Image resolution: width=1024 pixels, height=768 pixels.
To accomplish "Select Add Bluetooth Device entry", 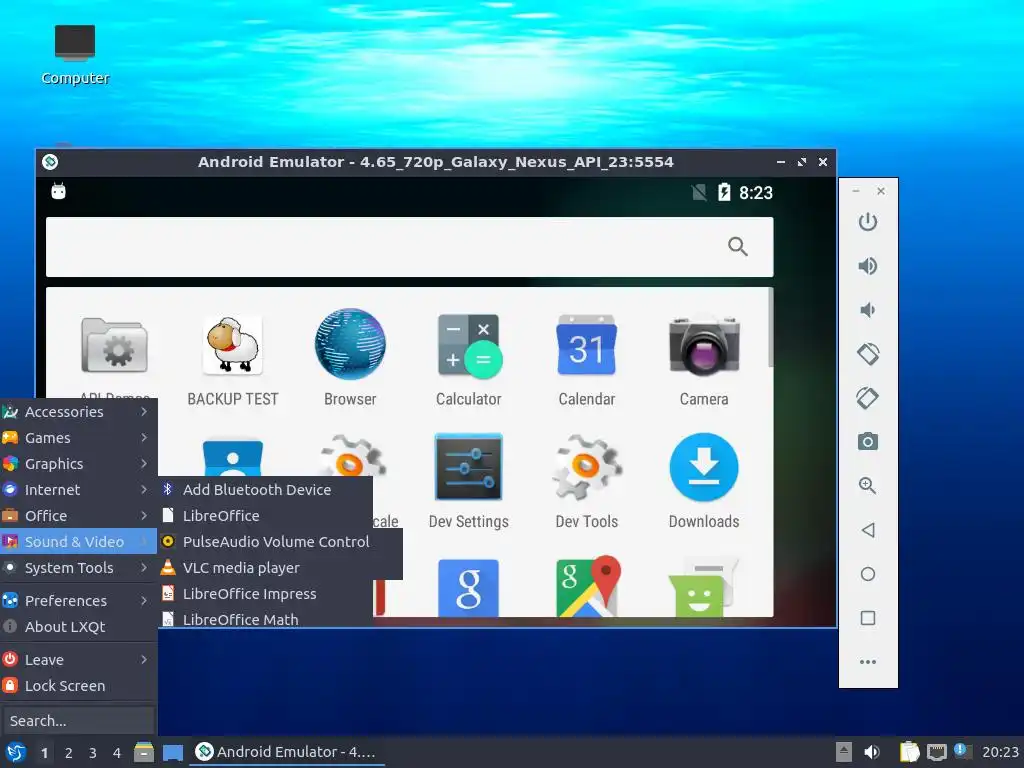I will (x=265, y=489).
